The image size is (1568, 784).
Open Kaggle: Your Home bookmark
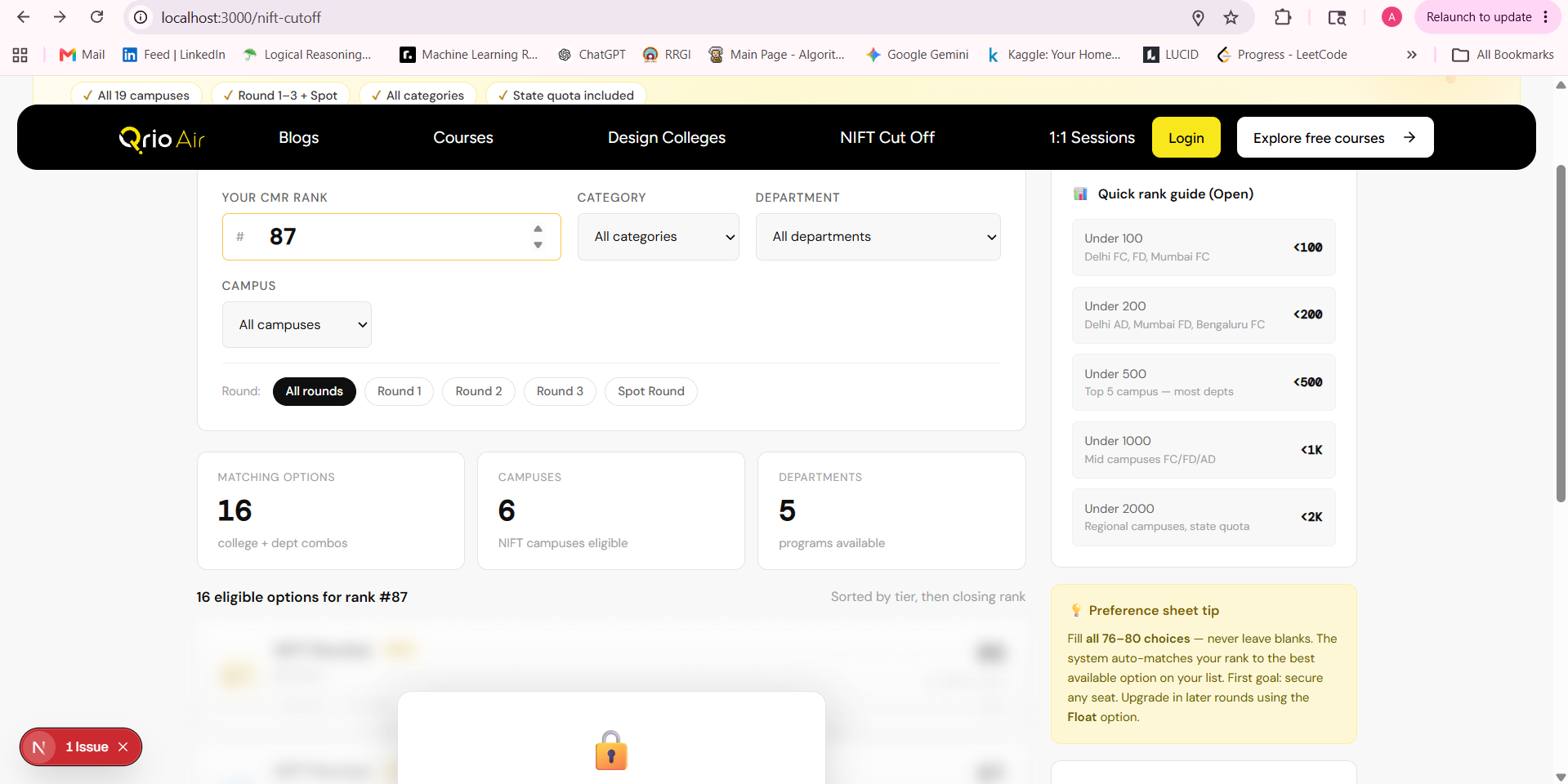[x=1054, y=55]
